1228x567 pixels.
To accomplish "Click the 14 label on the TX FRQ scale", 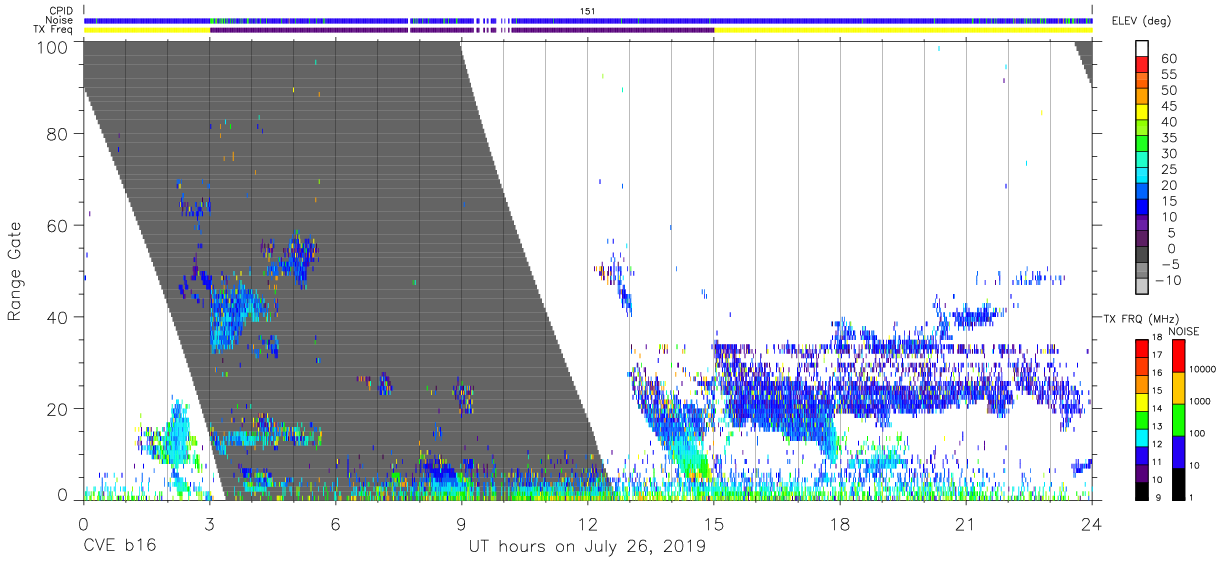I will click(x=1157, y=409).
